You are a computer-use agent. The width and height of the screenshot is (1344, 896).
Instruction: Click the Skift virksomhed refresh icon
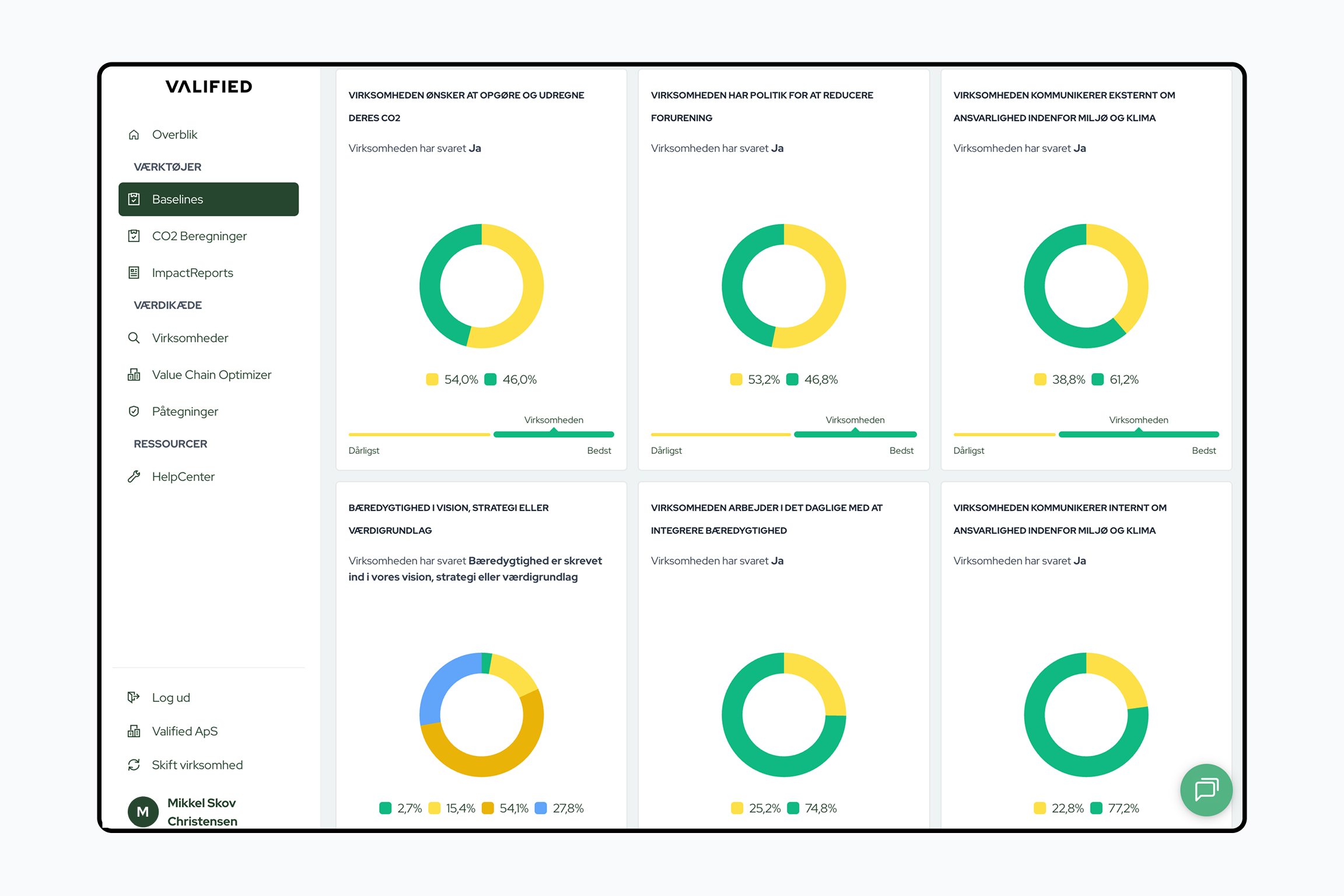coord(134,765)
